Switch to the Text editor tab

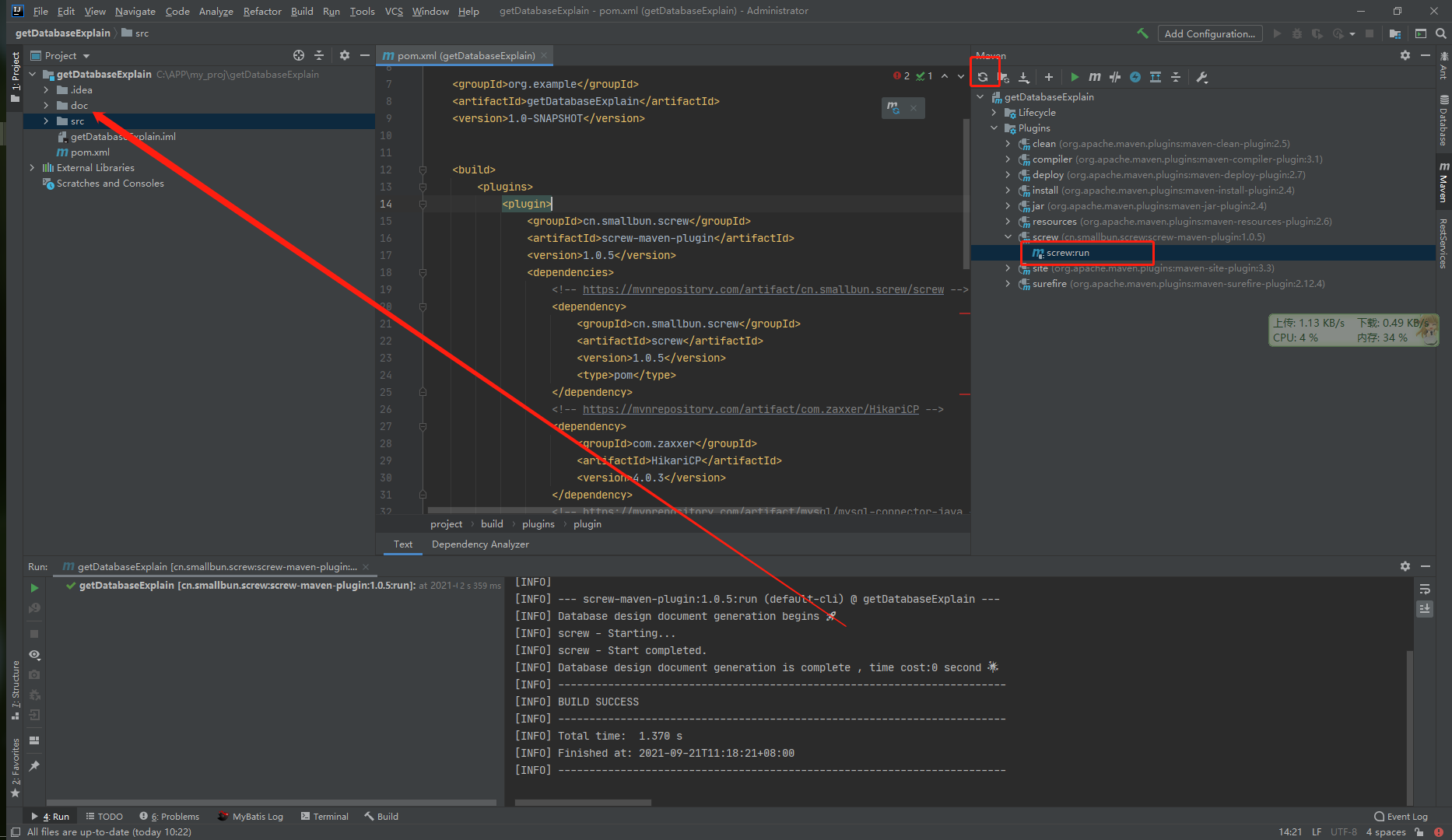(403, 544)
